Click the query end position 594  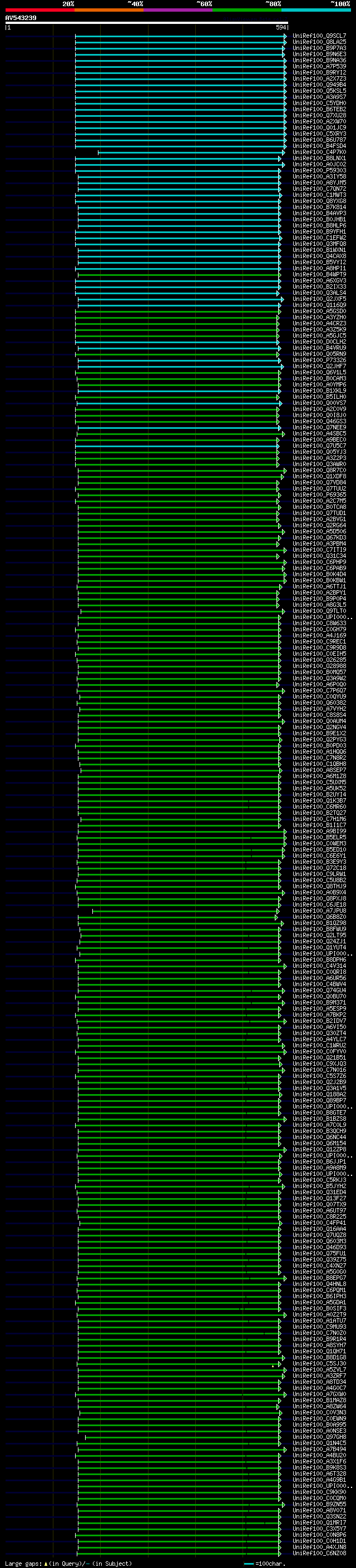tap(280, 27)
